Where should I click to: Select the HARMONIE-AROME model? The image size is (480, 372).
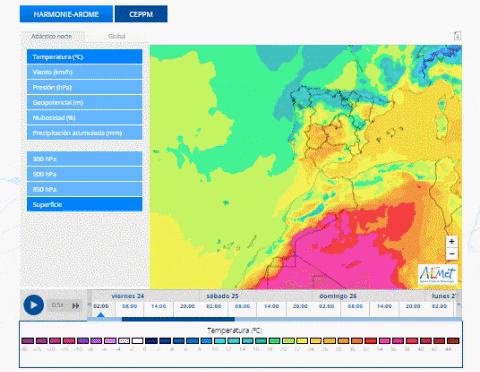point(66,14)
